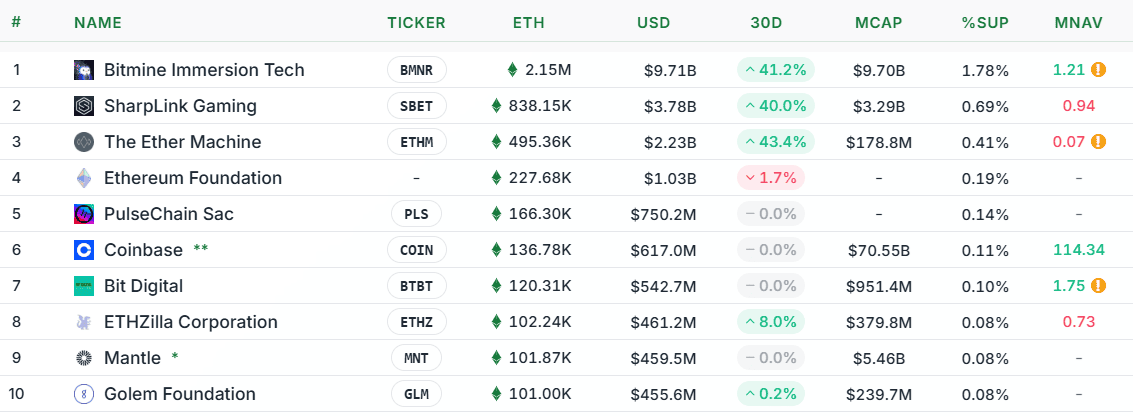Screen dimensions: 1133x416
Task: Click the Golem Foundation logo icon
Action: [84, 394]
